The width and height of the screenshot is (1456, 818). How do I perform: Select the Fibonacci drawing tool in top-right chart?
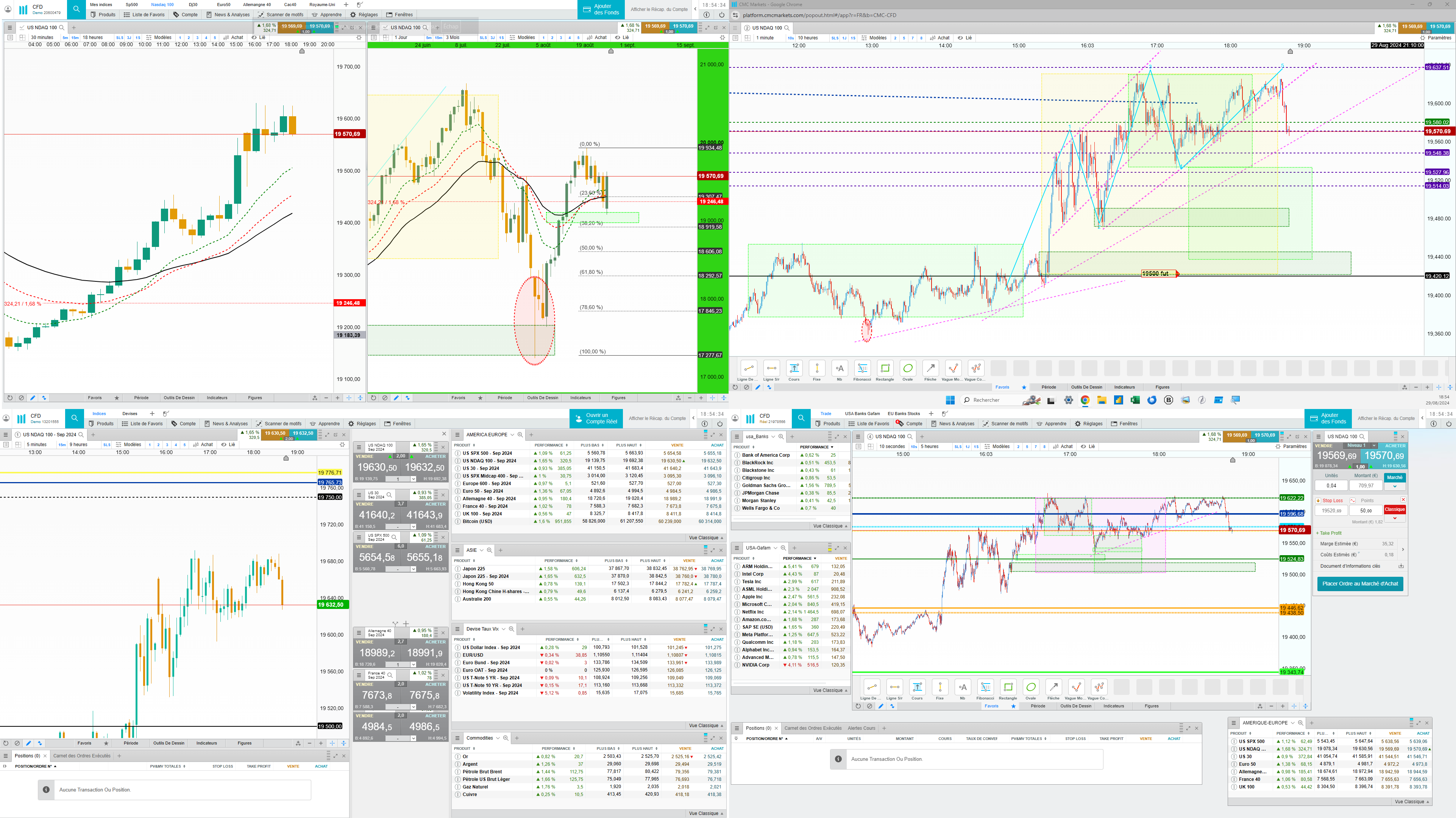point(862,368)
